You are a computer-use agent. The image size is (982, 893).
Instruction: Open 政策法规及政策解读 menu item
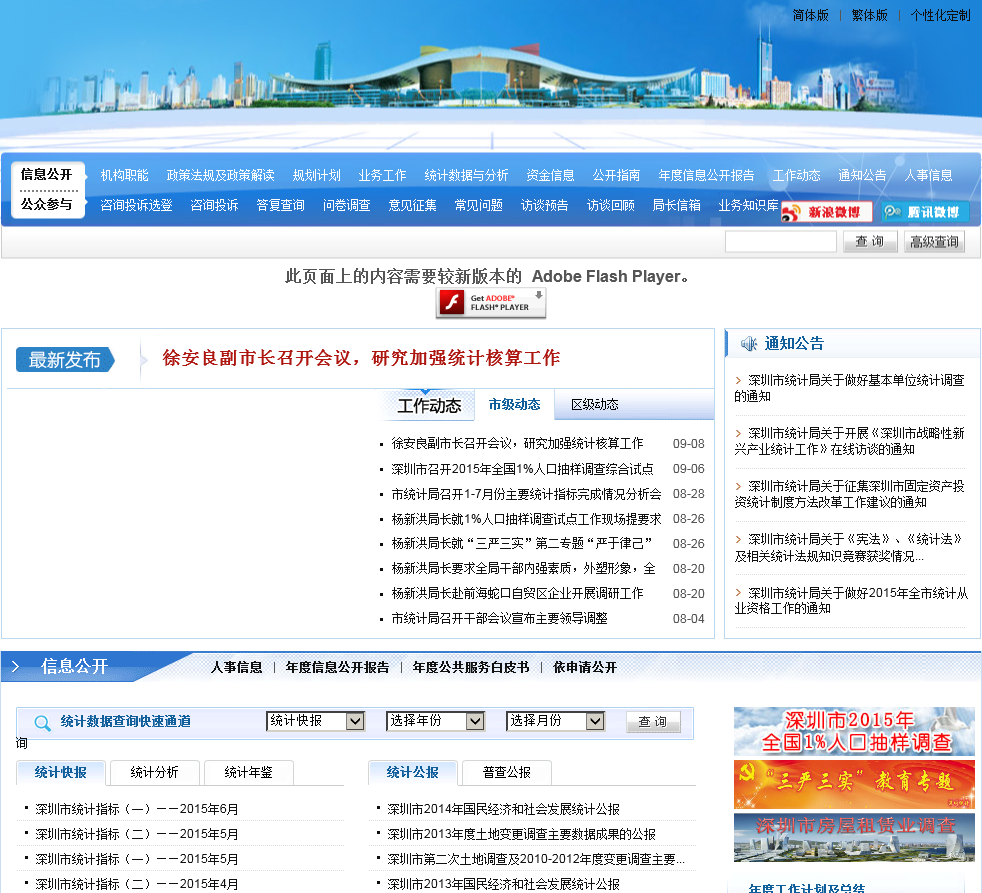(220, 175)
